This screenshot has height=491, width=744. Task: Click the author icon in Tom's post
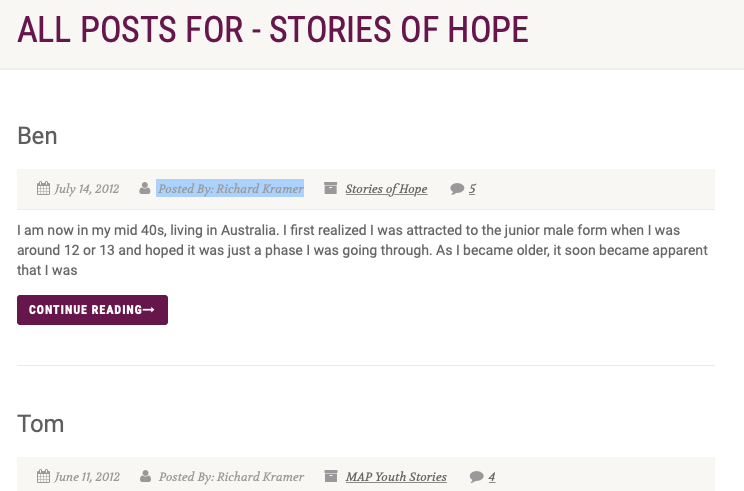(x=145, y=476)
